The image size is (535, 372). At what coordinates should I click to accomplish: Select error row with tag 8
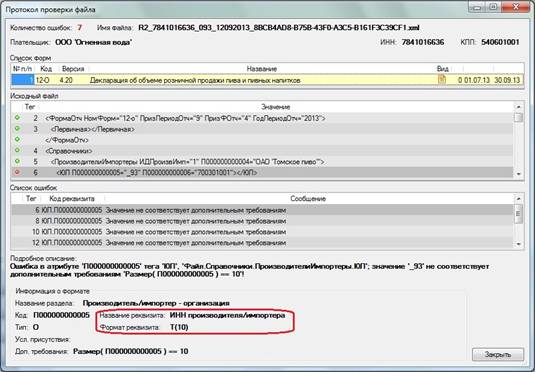coord(262,221)
